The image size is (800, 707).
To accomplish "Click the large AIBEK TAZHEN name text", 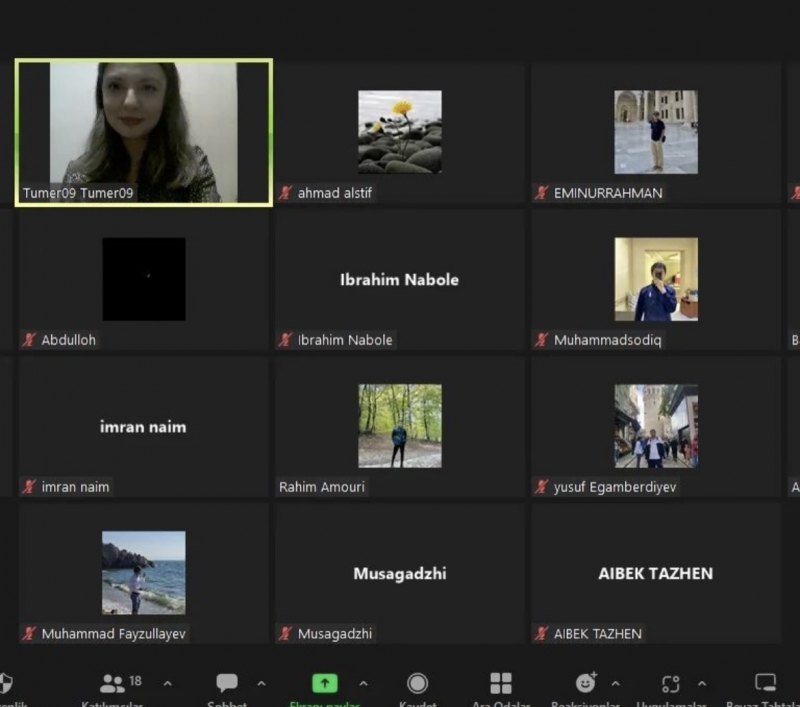I will click(656, 574).
